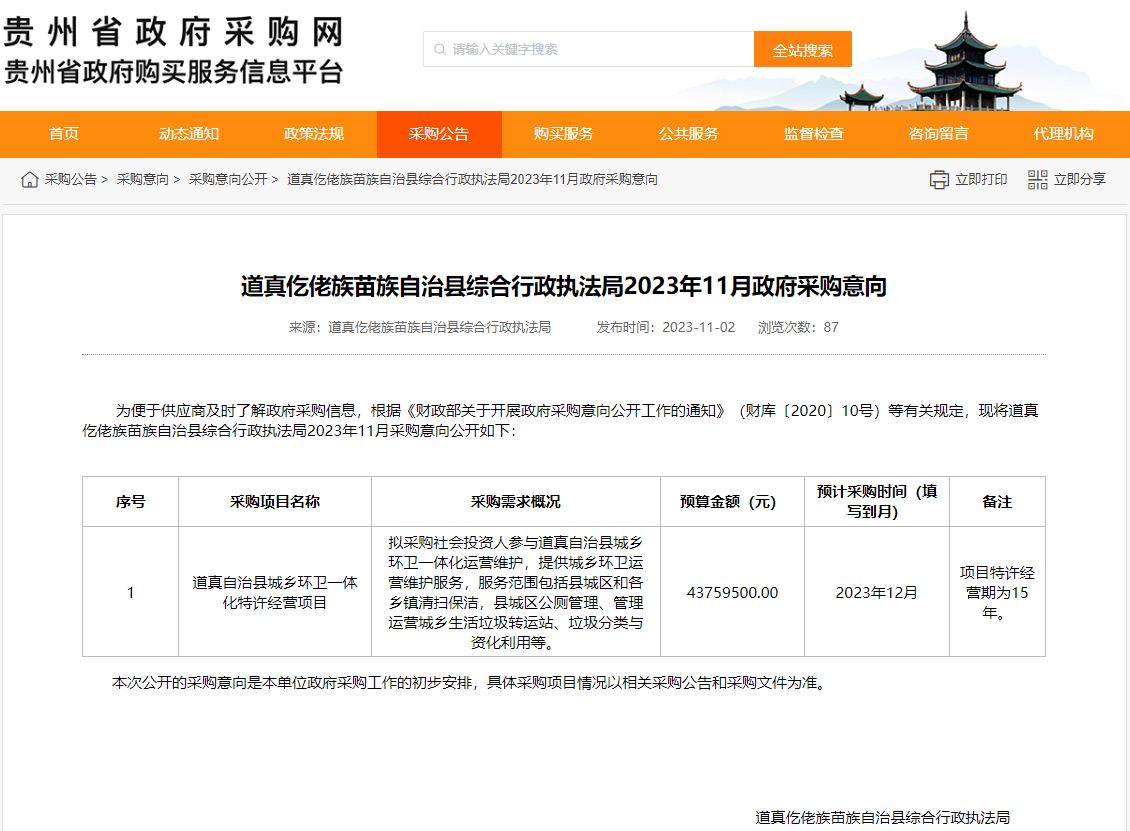Type in the keyword search field
Image resolution: width=1130 pixels, height=831 pixels.
click(x=600, y=49)
